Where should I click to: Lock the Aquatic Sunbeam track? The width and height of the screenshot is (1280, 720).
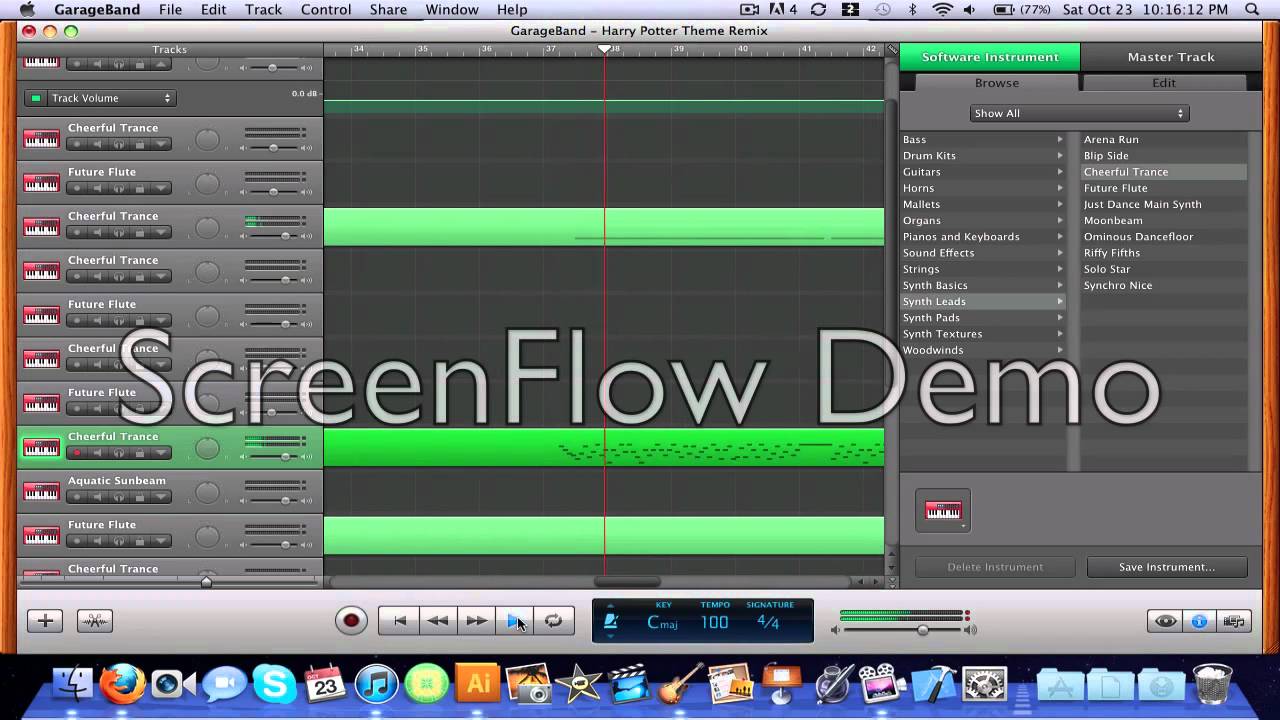[x=139, y=497]
